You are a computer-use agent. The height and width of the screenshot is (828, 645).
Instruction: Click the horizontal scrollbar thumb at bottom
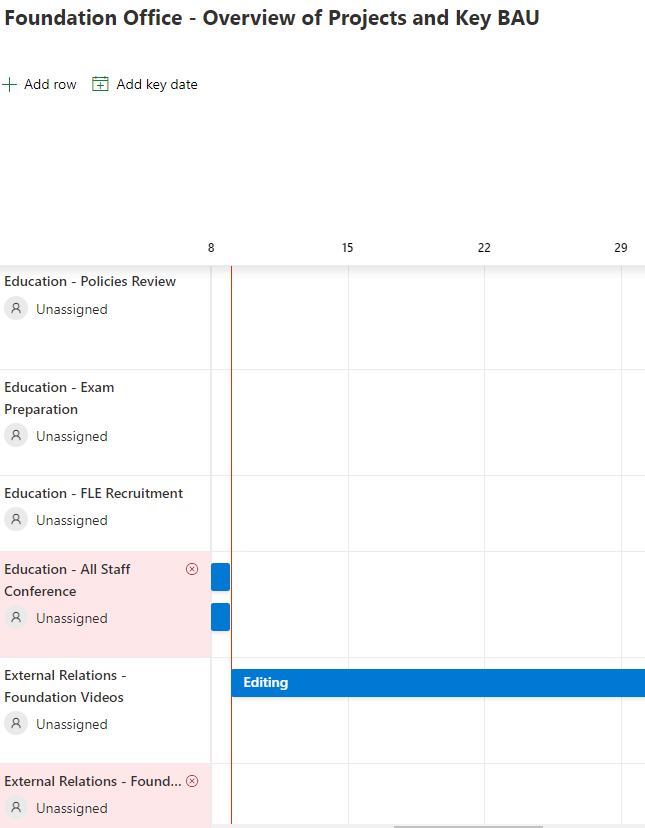coord(468,826)
